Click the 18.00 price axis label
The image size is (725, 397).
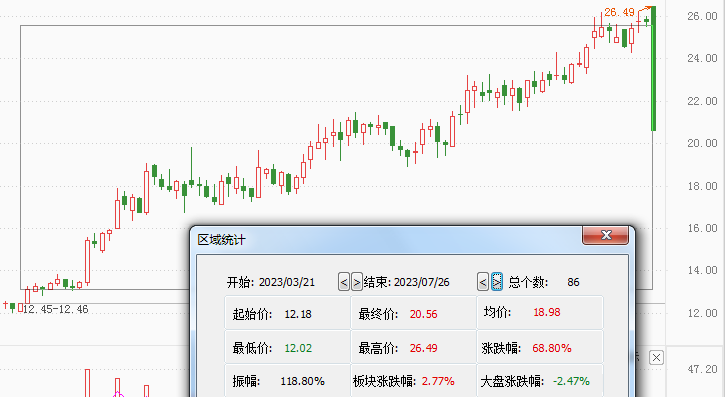tap(702, 186)
